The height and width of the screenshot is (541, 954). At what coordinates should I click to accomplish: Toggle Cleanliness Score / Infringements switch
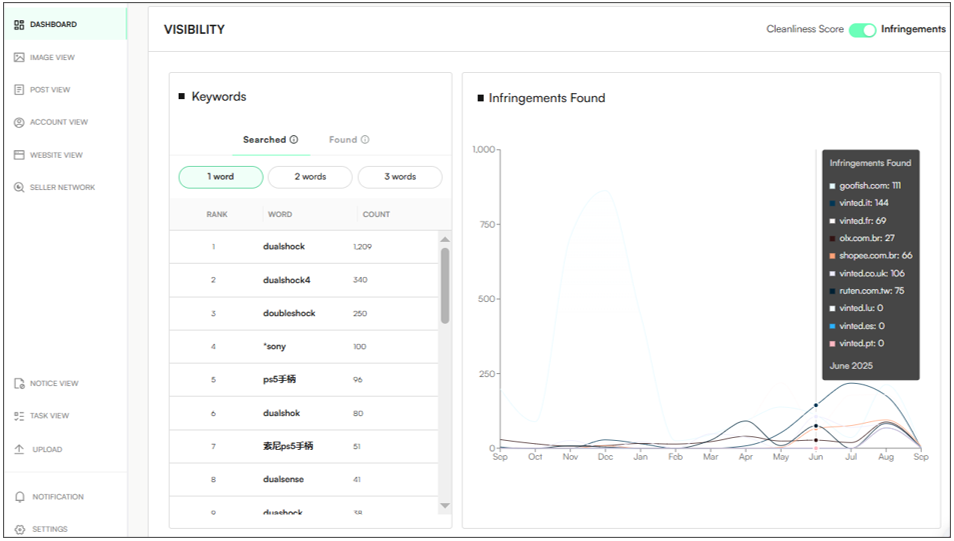pos(862,30)
